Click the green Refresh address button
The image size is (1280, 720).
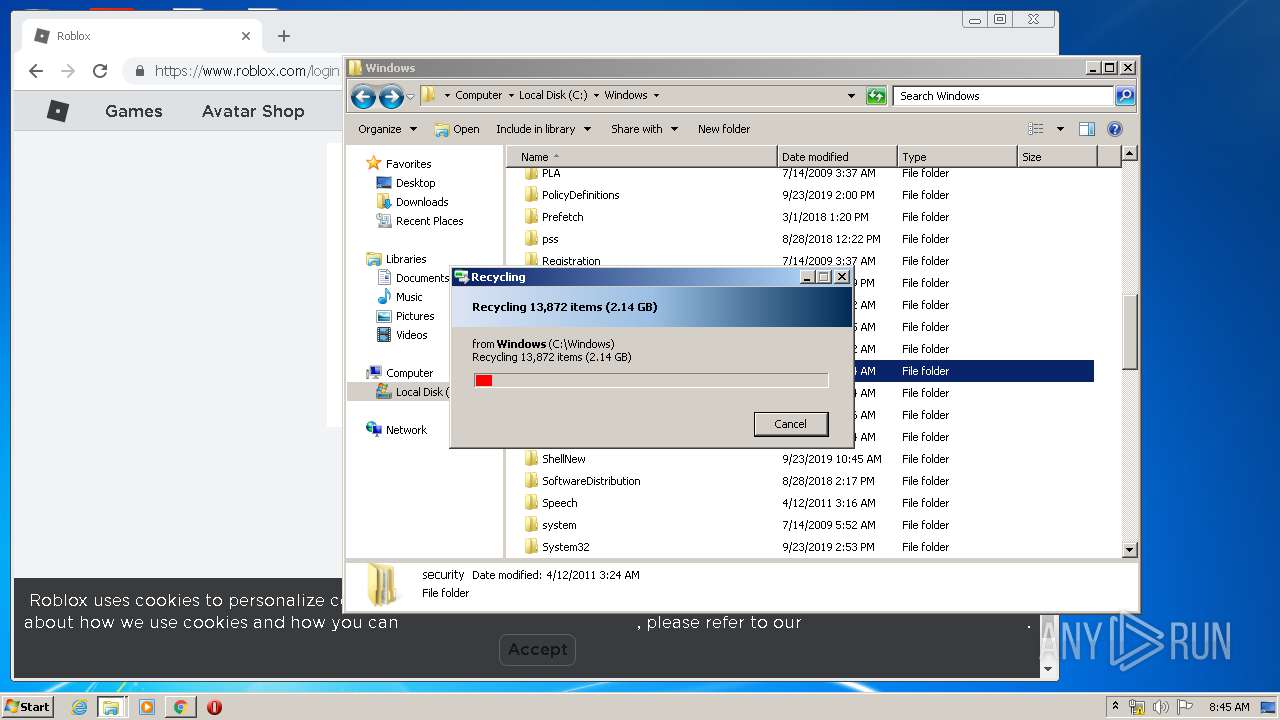[x=876, y=96]
